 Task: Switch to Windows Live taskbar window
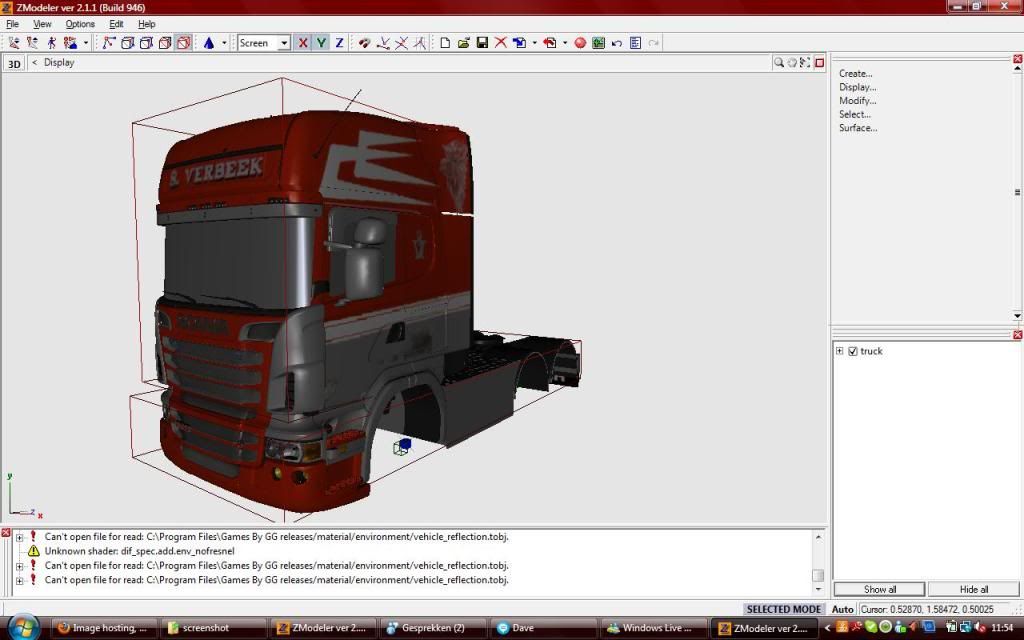(654, 628)
